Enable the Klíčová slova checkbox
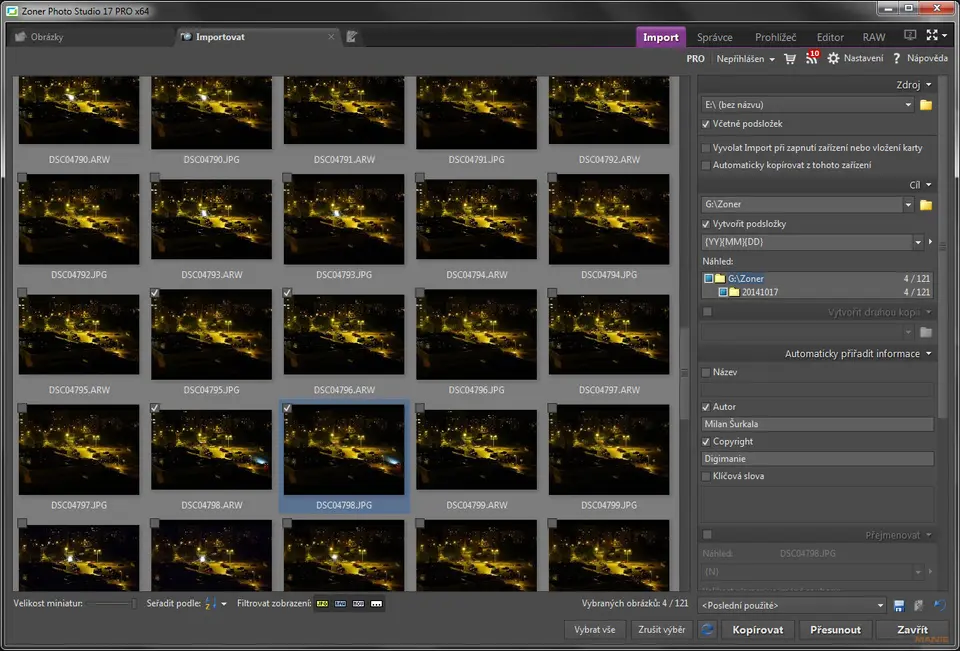Screen dimensions: 960x651 706,476
